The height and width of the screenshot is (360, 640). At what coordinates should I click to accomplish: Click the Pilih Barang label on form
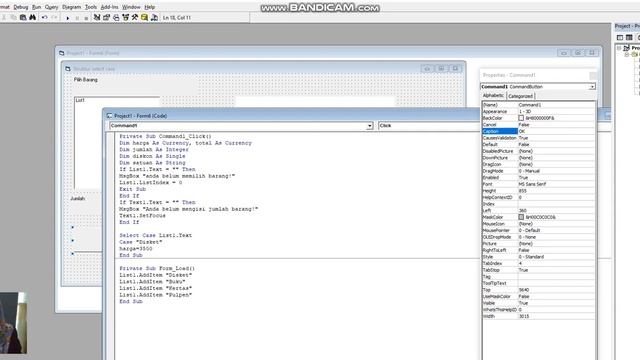(x=86, y=80)
